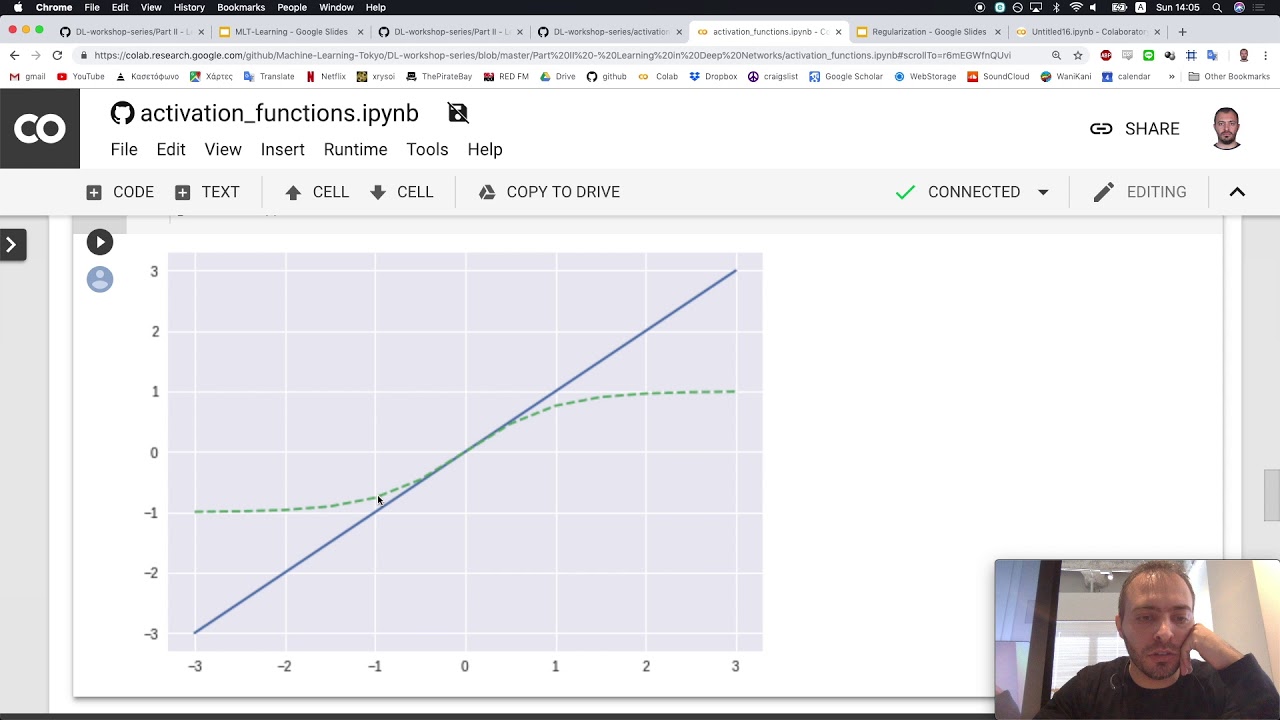
Task: Click the address bar URL
Action: point(552,55)
